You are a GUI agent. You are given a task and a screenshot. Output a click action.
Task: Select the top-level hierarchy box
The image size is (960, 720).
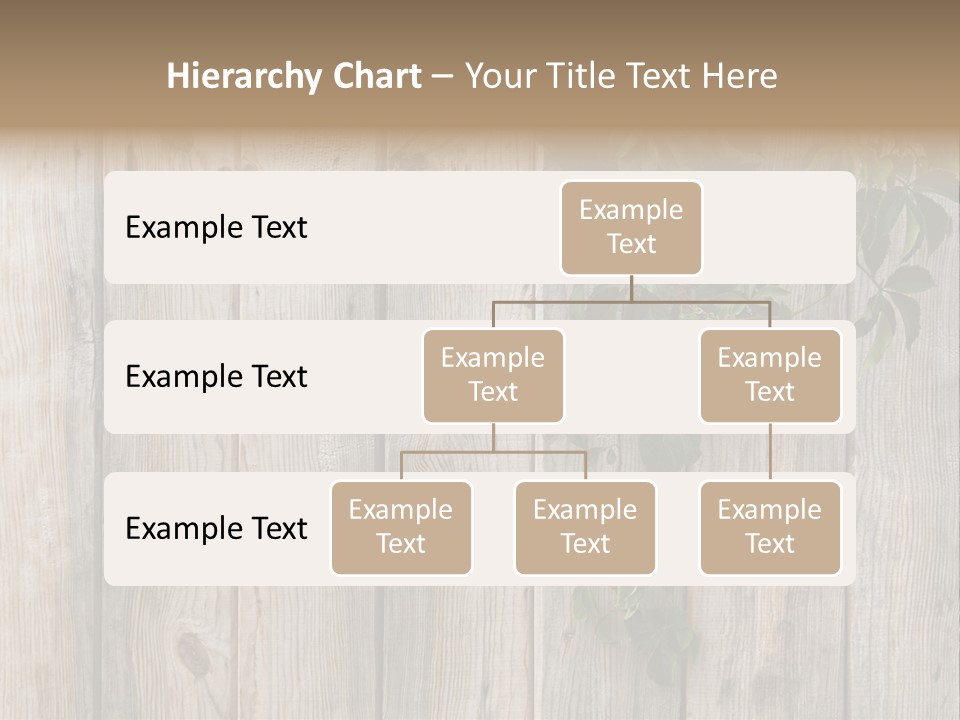click(631, 227)
